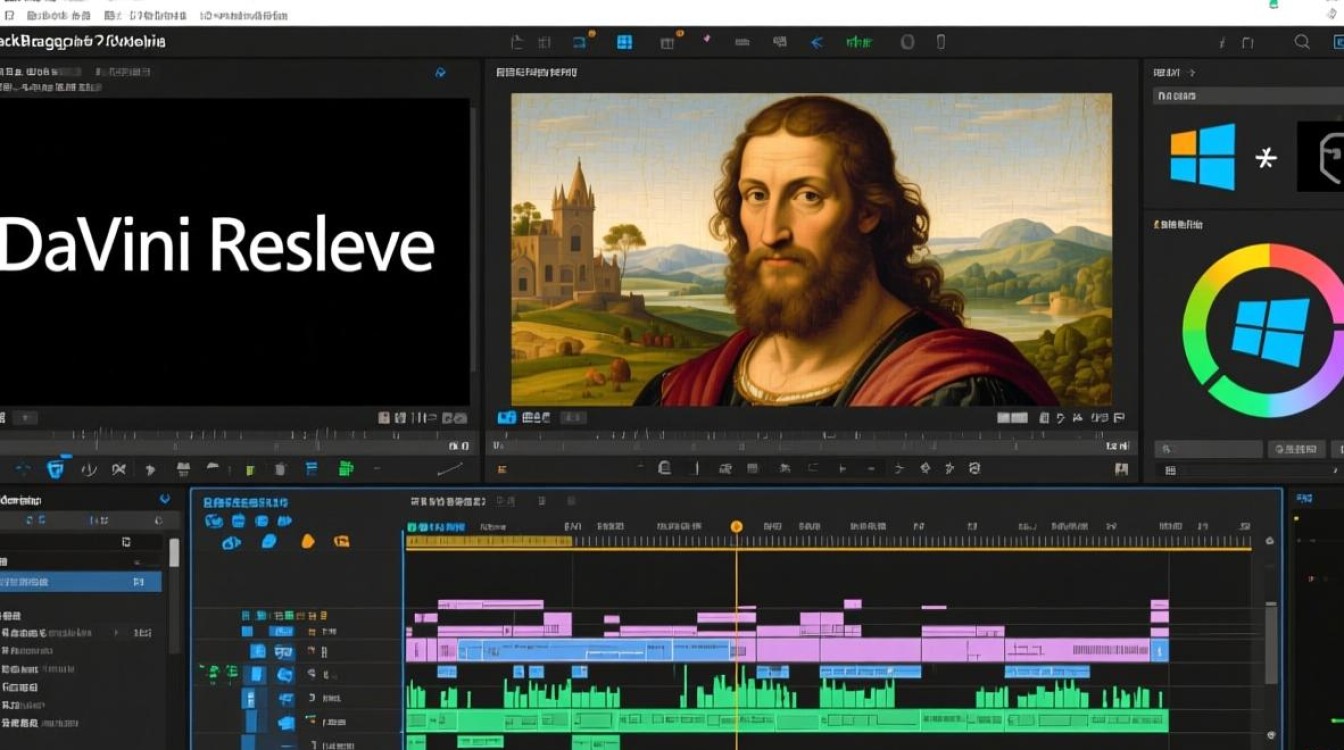Select the highlighted blue row in left list
1344x750 pixels.
click(x=80, y=581)
